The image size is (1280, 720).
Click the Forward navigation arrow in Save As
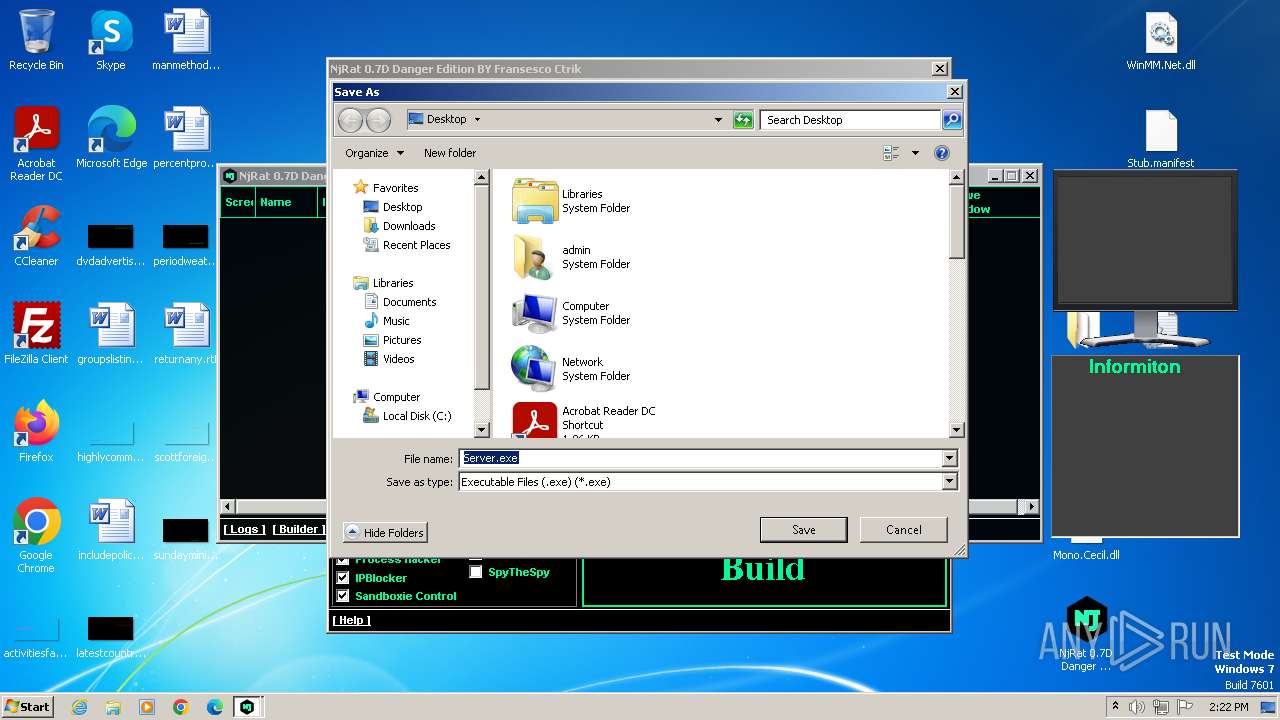click(378, 120)
